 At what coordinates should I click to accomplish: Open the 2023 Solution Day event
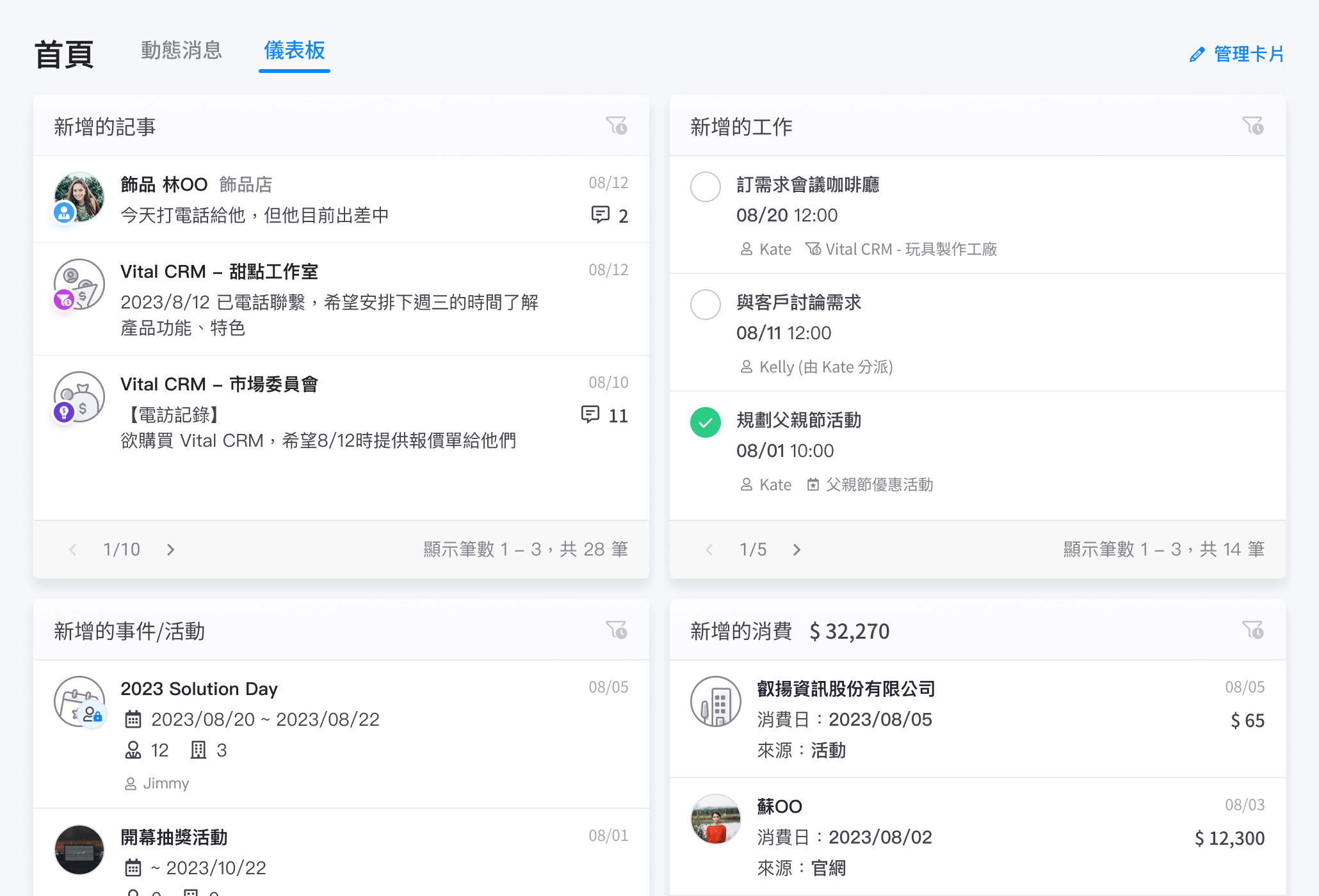pos(199,689)
